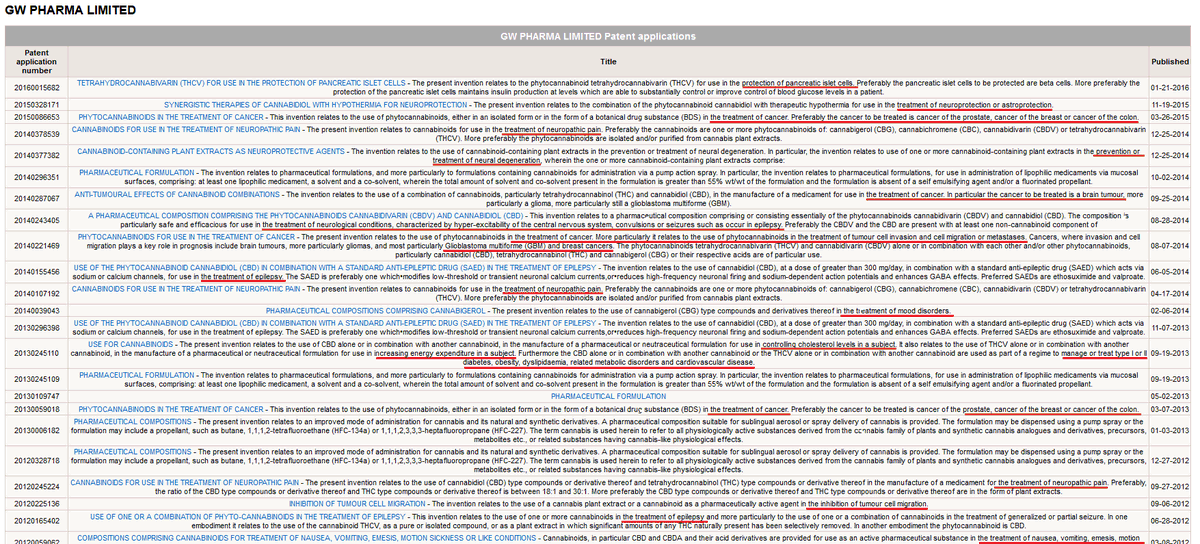
Task: Open Neuropathic Pain patent link for application 20120245224
Action: [184, 482]
